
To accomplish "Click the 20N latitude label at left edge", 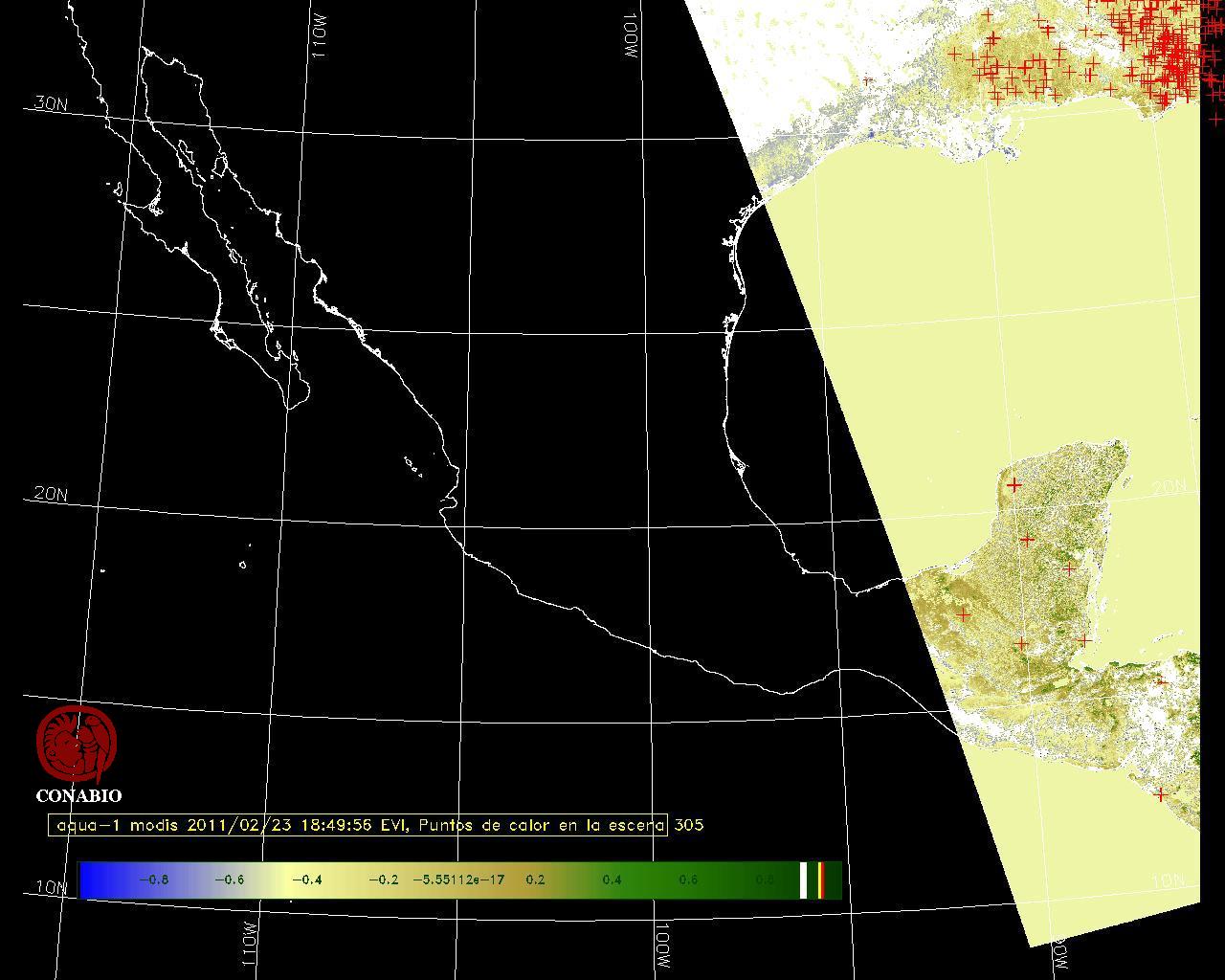I will pyautogui.click(x=51, y=494).
